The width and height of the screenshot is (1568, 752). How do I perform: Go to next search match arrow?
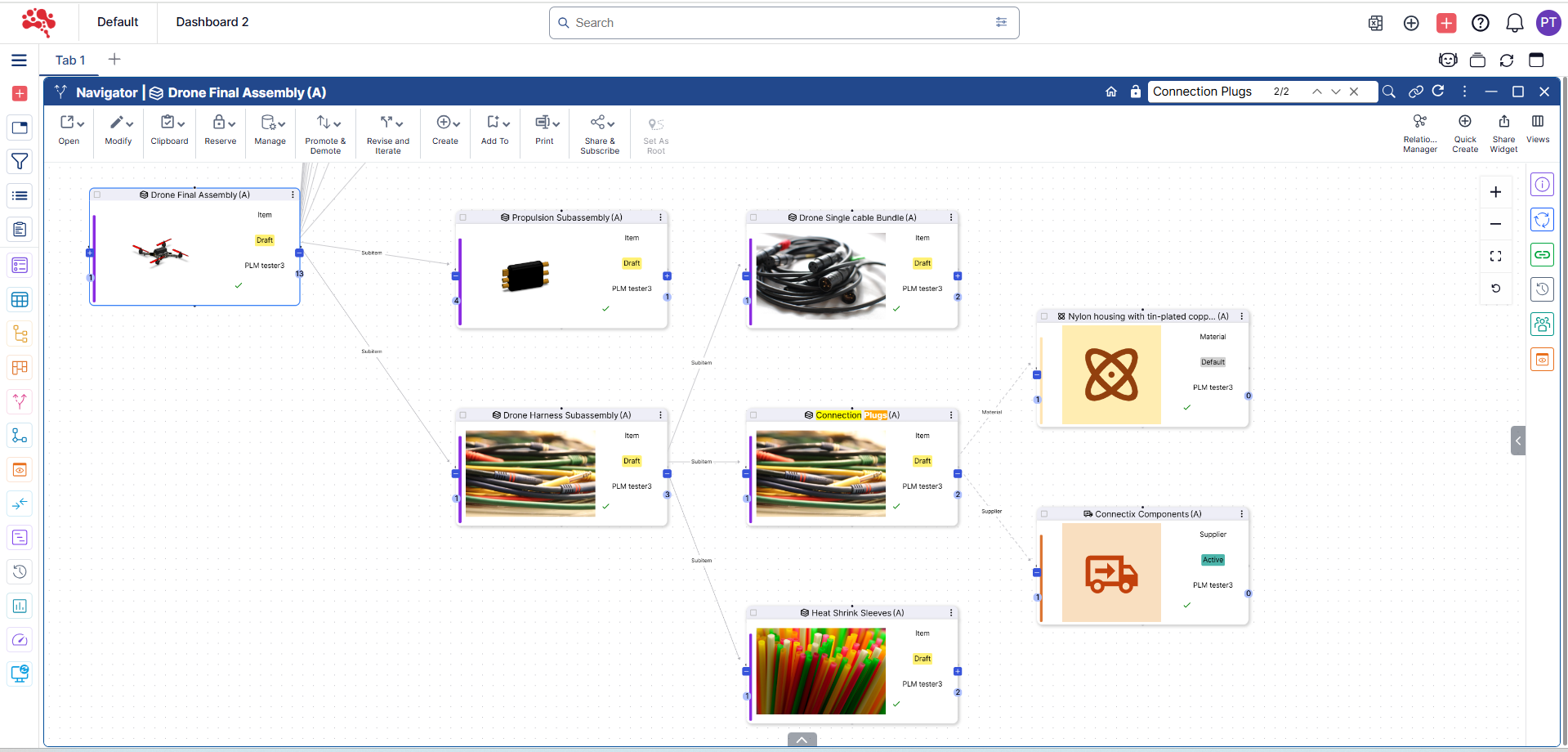[x=1335, y=92]
